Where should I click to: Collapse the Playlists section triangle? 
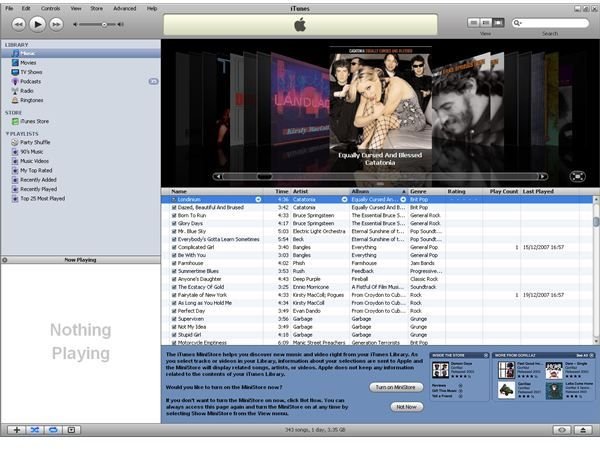7,134
